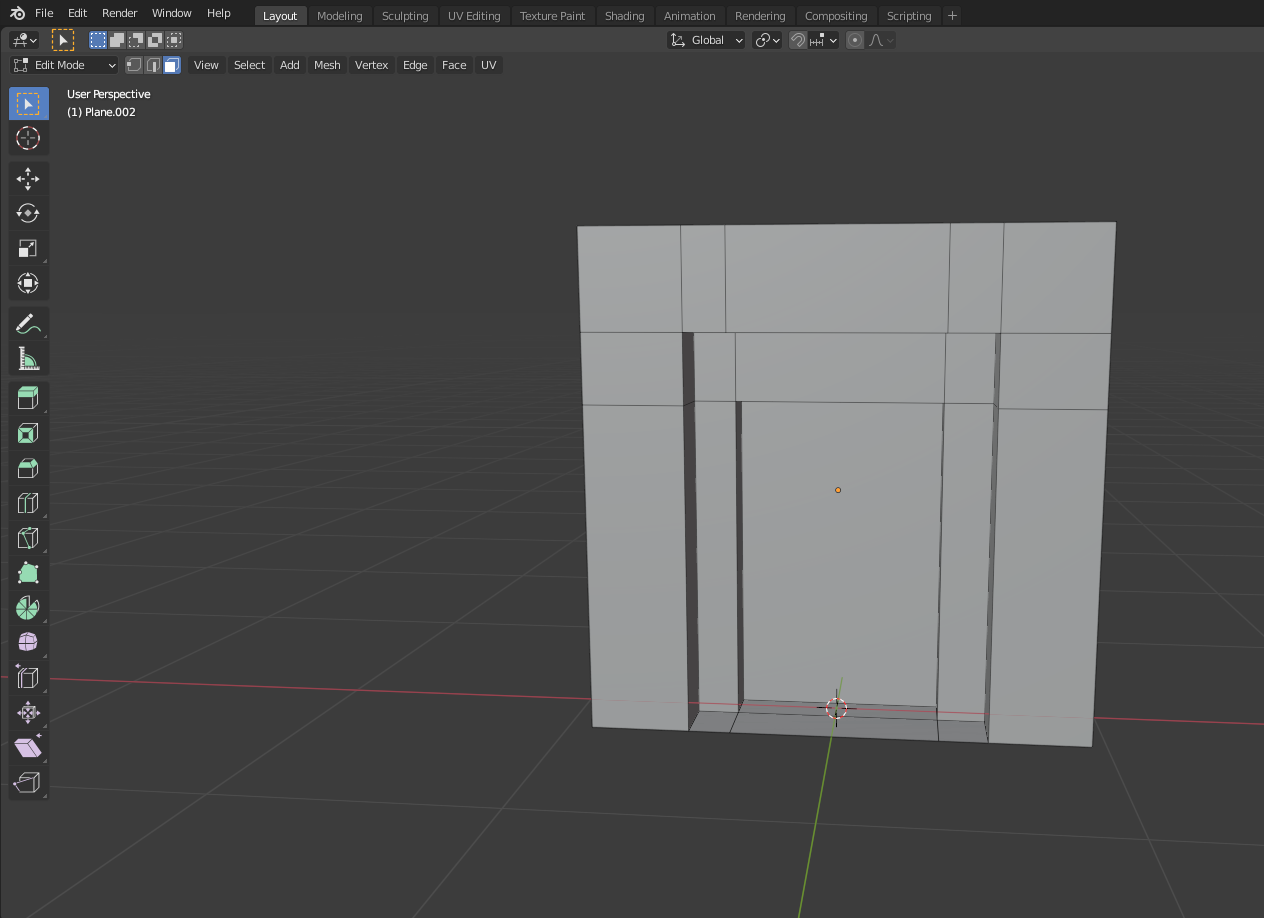
Task: Open Global transform orientation dropdown
Action: point(707,40)
